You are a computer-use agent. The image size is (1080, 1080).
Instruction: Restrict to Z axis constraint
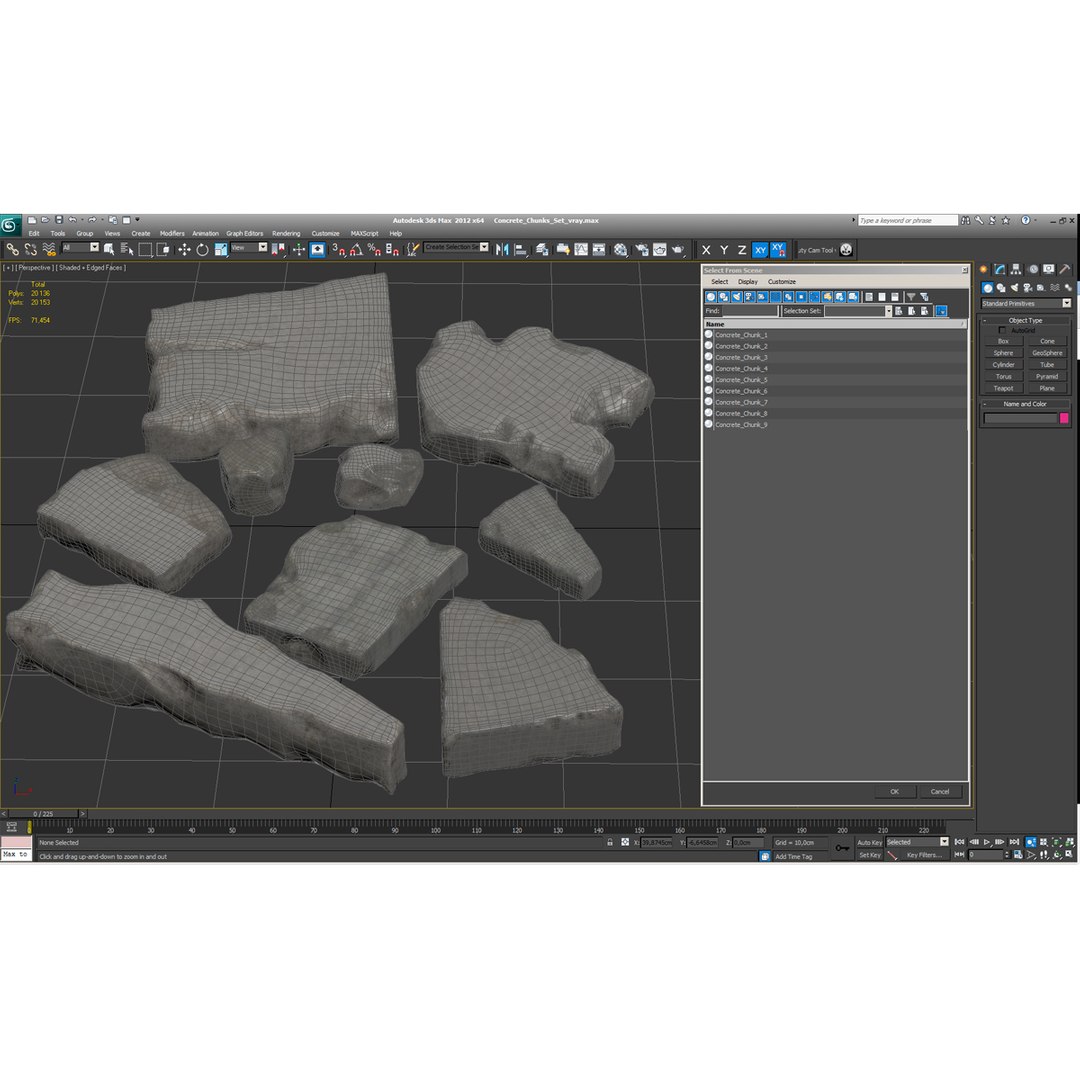(x=742, y=250)
